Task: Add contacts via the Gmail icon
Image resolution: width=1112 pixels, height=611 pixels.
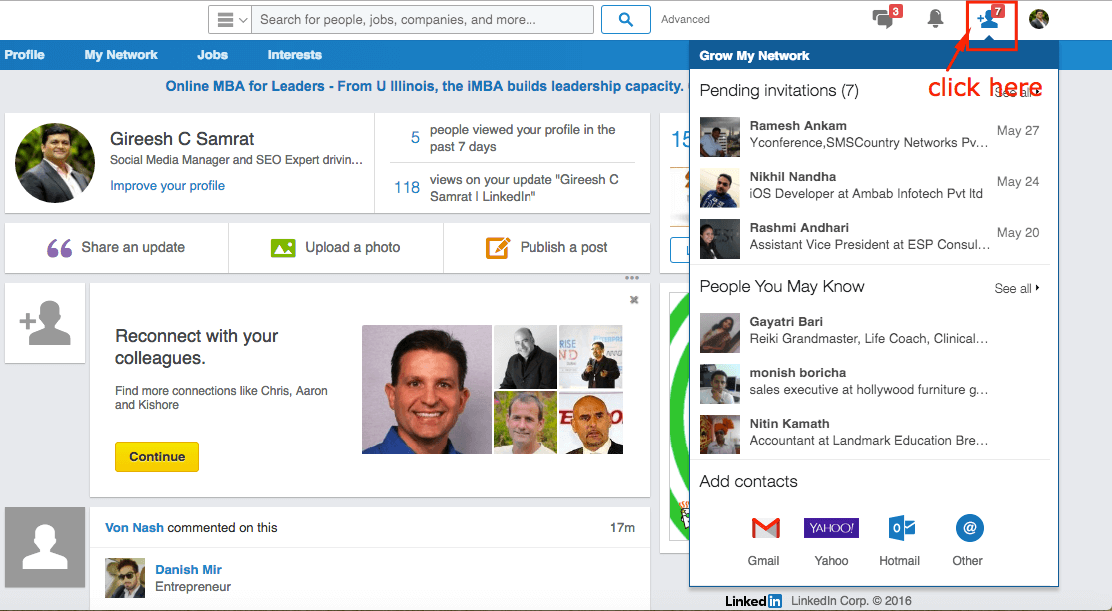Action: click(x=764, y=528)
